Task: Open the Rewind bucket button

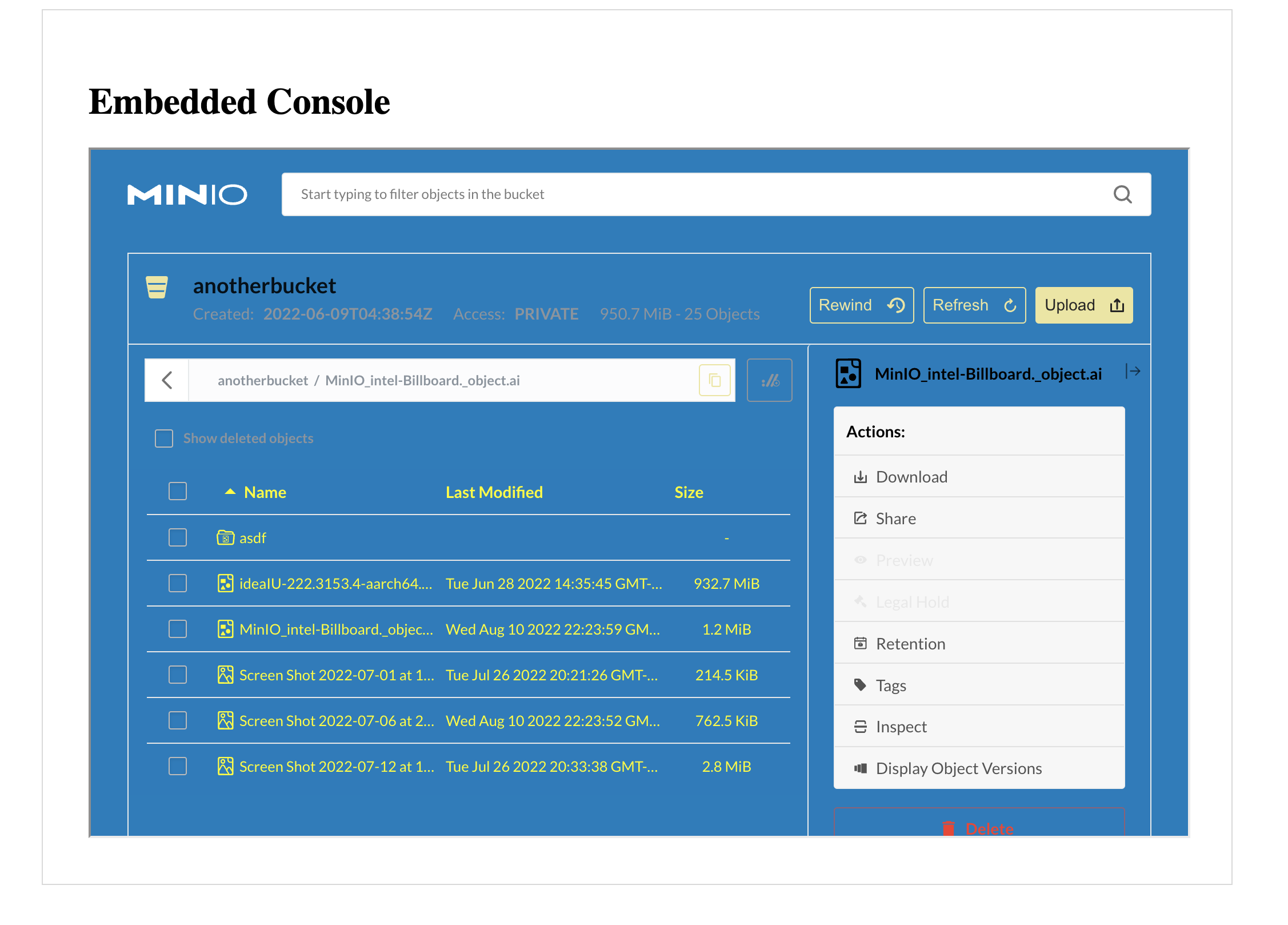Action: (x=861, y=305)
